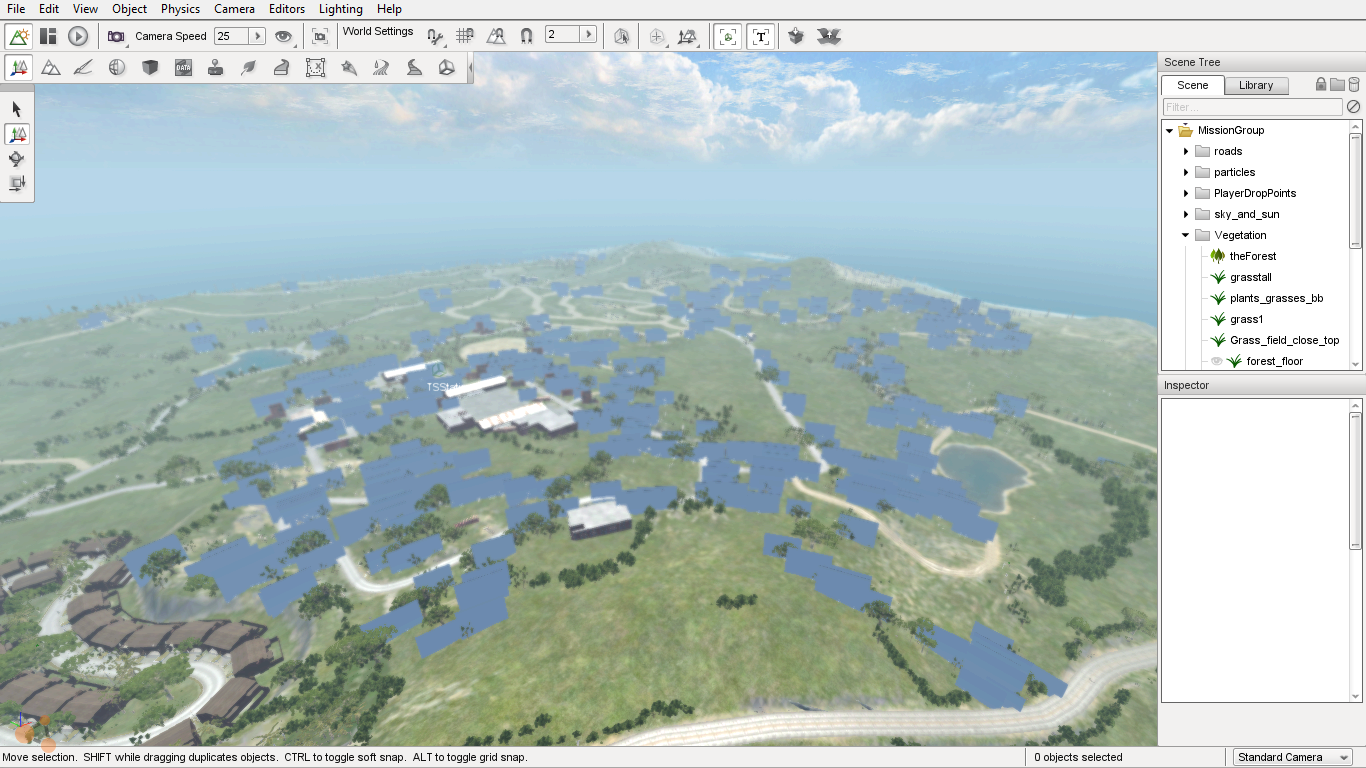1366x768 pixels.
Task: Open the World Editor mode button
Action: click(x=18, y=36)
